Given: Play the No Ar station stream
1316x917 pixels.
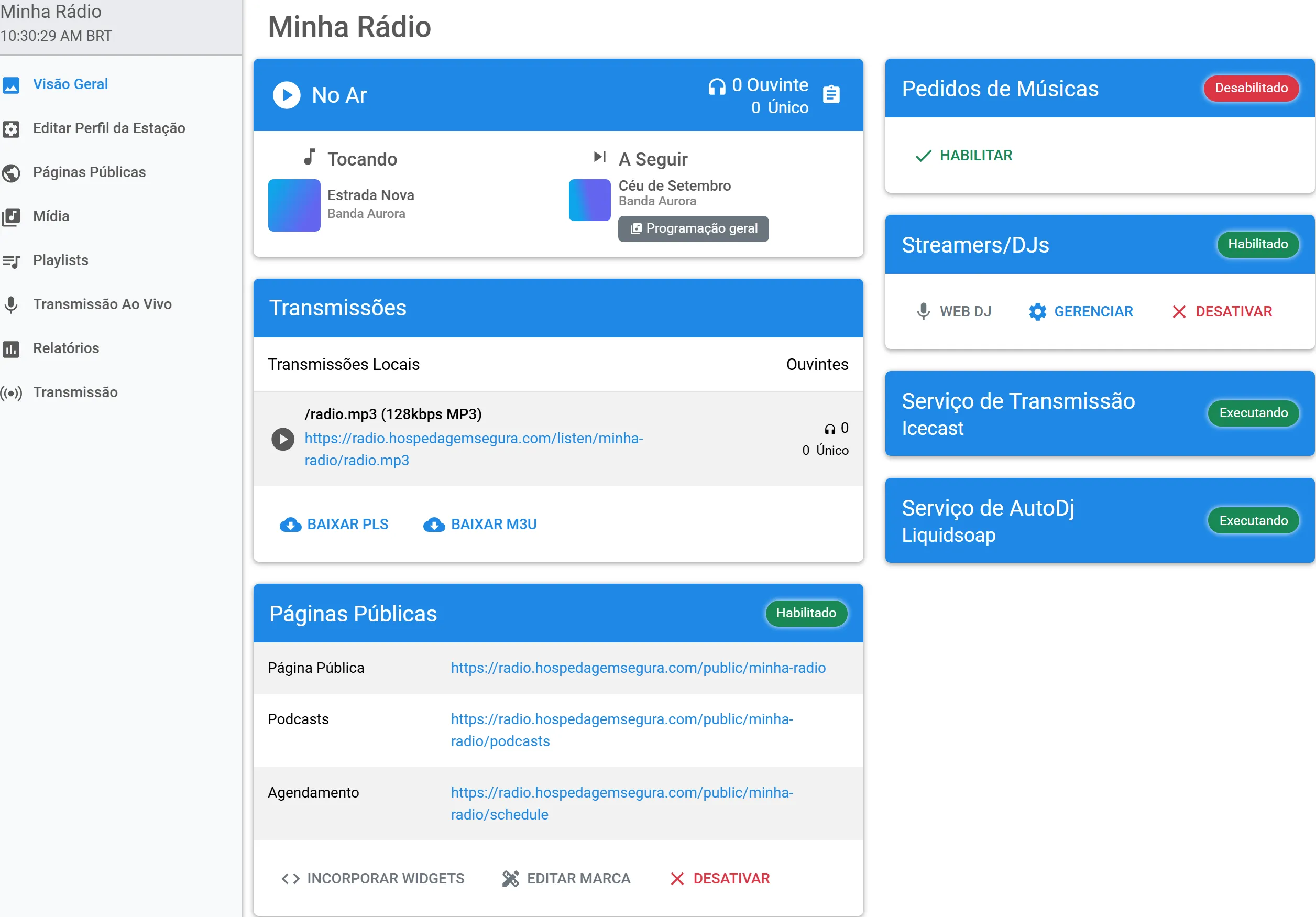Looking at the screenshot, I should [287, 94].
